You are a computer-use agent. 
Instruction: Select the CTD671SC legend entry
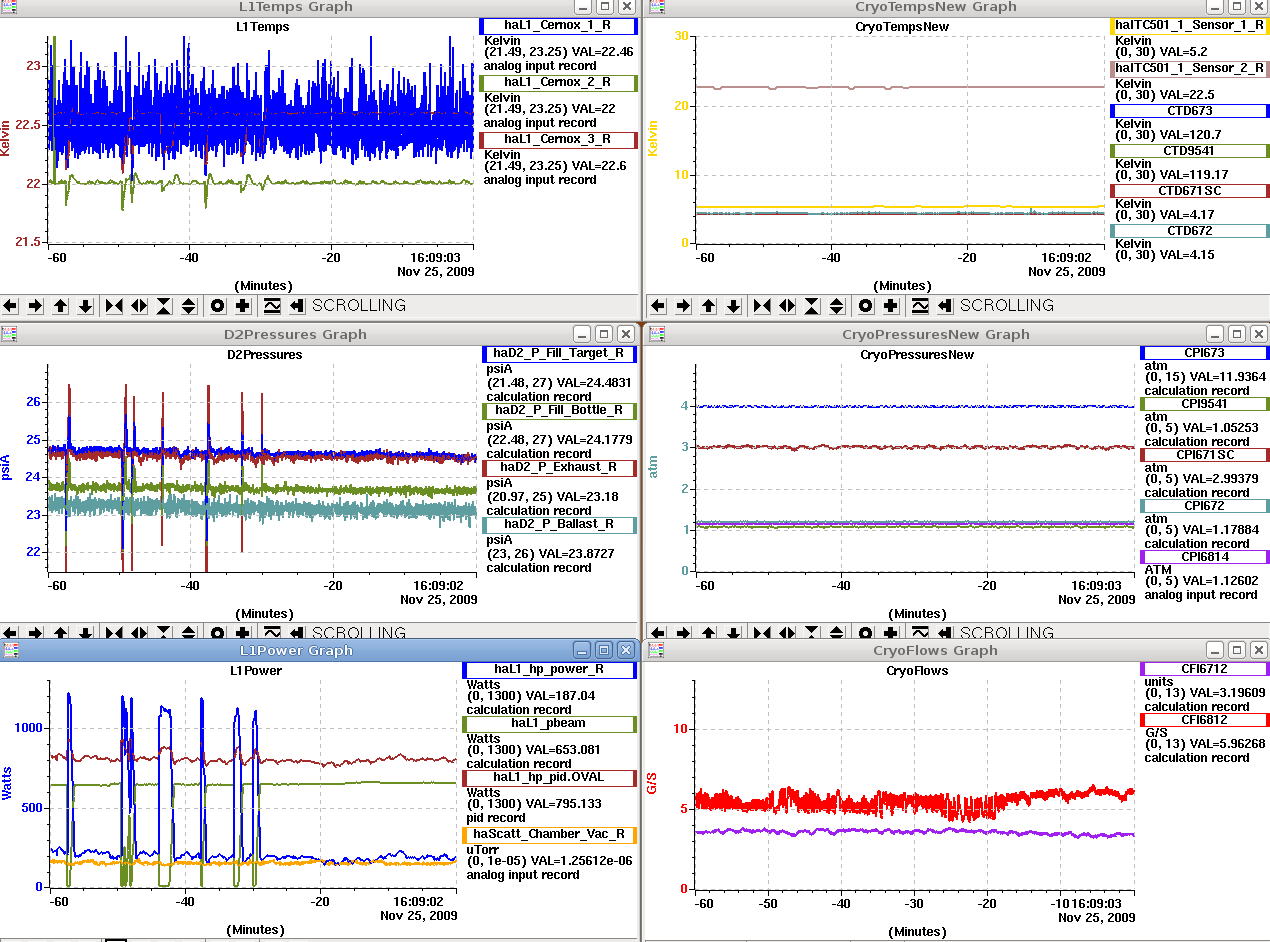pyautogui.click(x=1189, y=190)
